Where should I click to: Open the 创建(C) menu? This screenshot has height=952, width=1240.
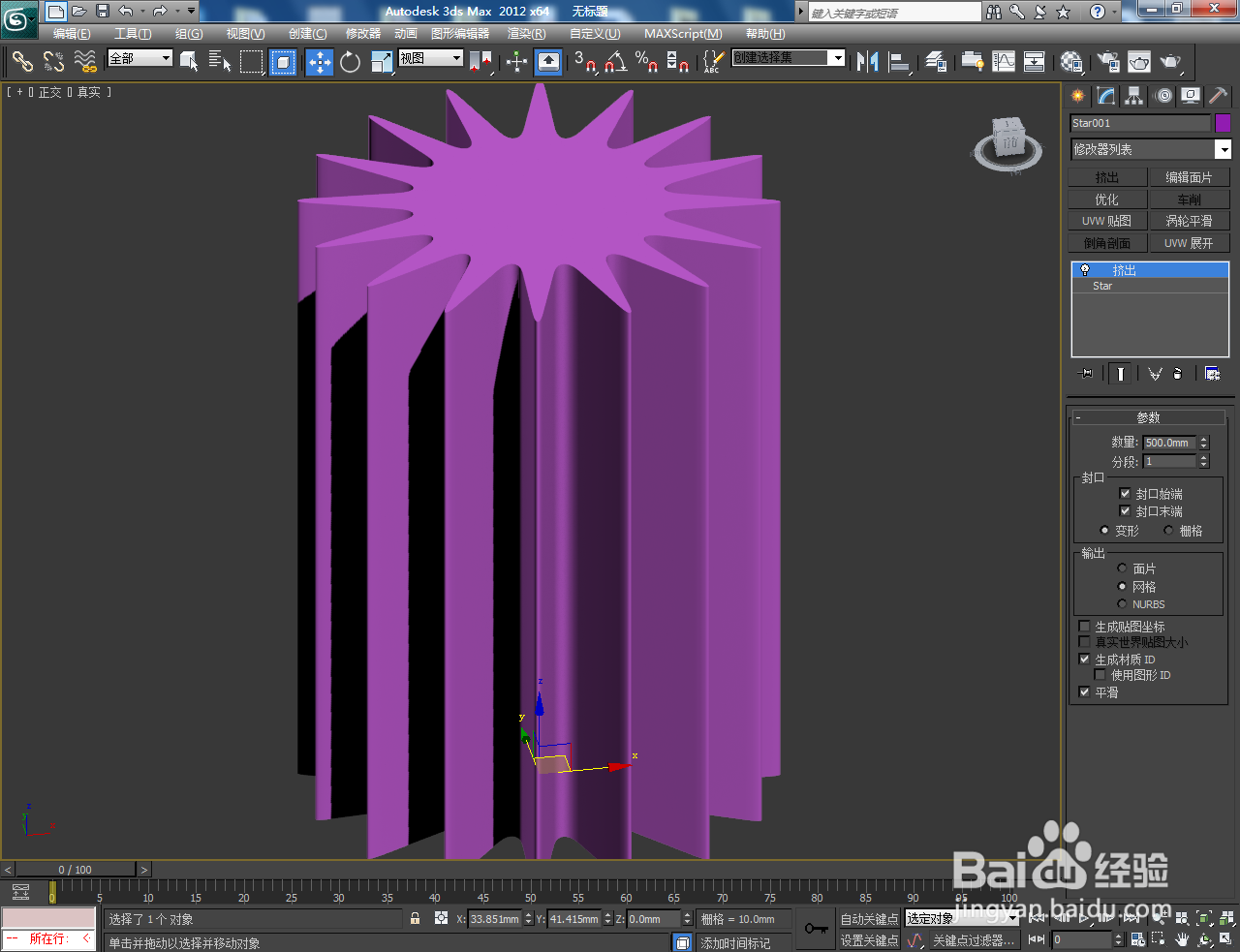coord(307,34)
